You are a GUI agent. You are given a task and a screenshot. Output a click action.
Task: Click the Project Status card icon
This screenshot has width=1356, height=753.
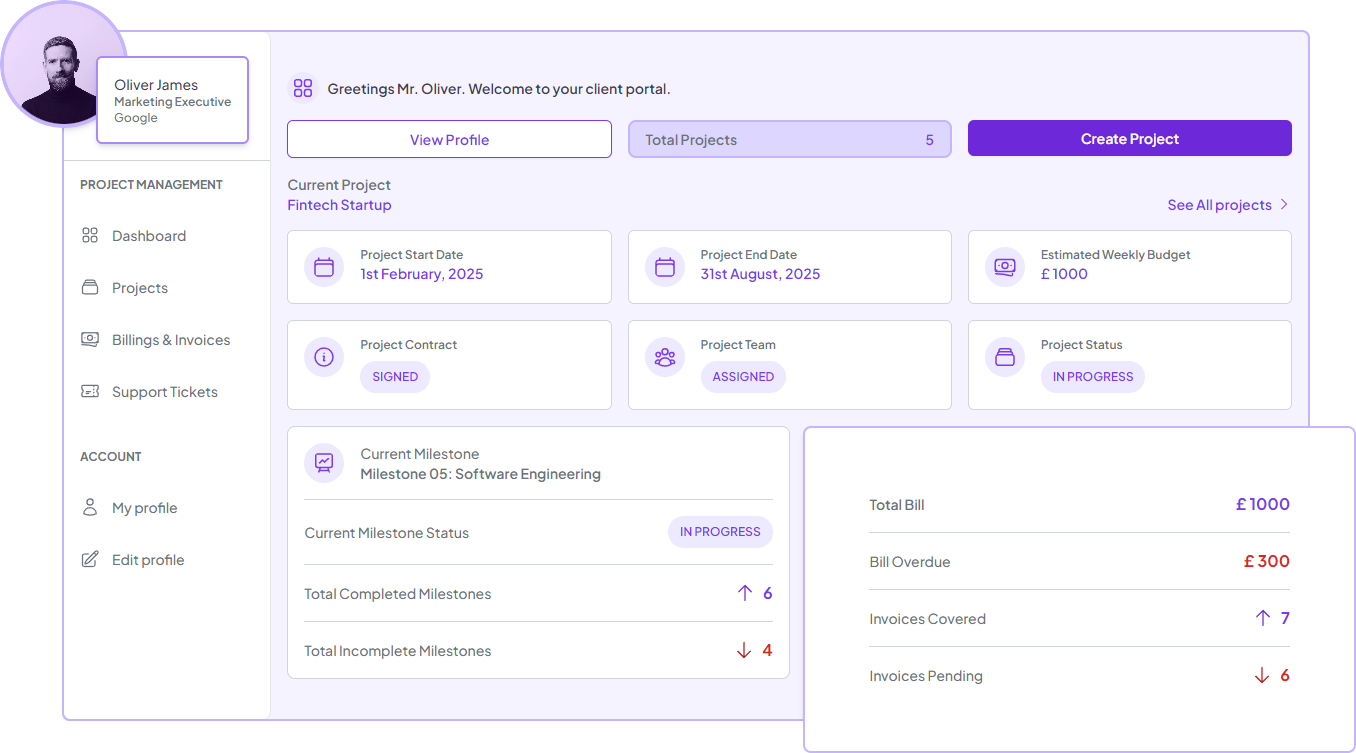1004,357
